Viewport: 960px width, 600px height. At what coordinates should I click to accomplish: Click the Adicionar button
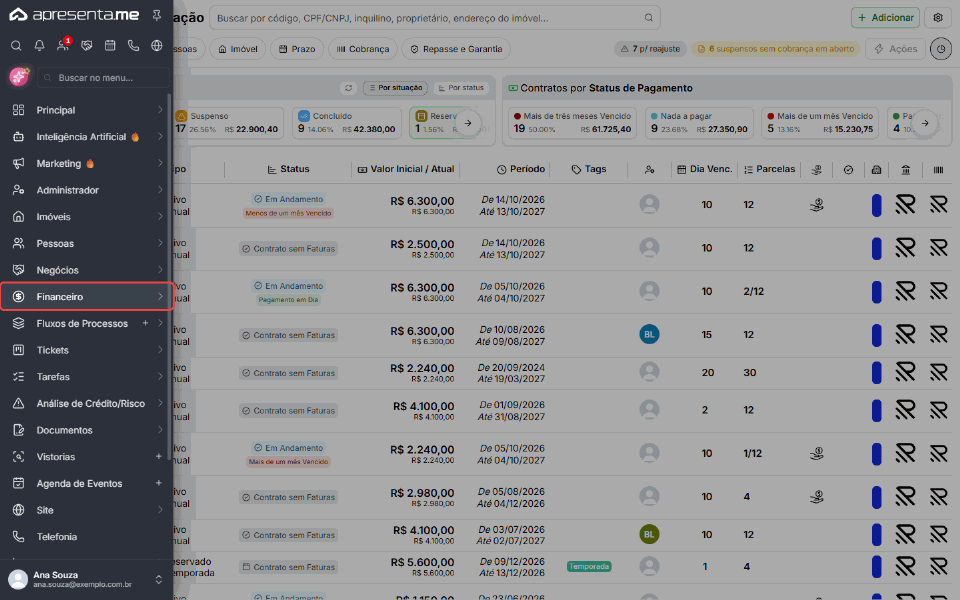(885, 18)
